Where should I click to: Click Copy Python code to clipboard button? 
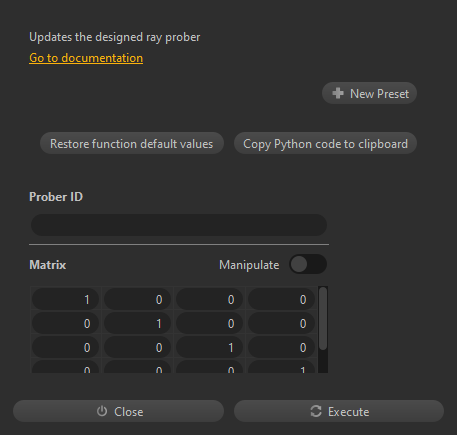tap(325, 143)
